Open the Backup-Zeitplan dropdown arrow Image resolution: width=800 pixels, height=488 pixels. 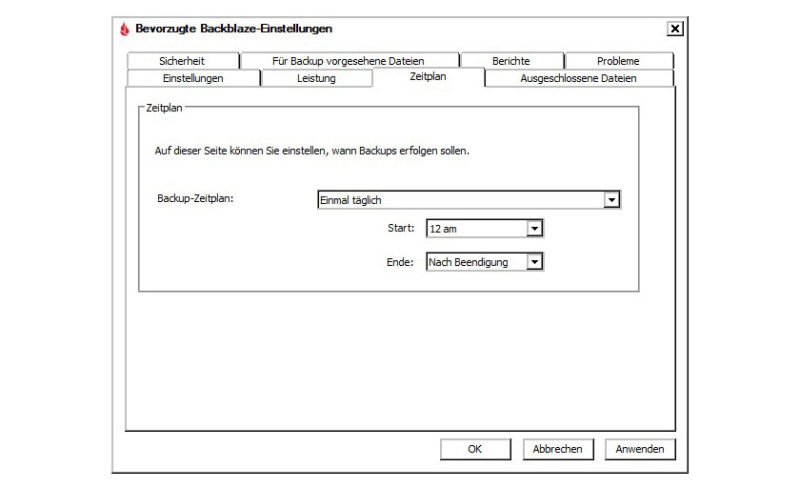tap(611, 200)
